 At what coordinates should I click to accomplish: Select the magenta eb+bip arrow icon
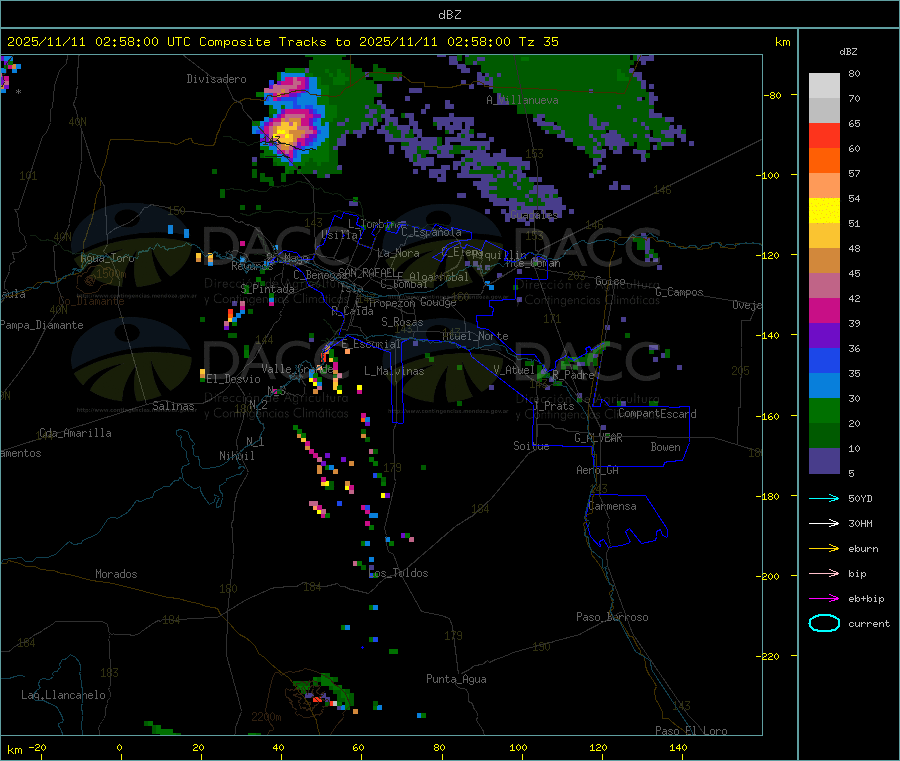[823, 598]
